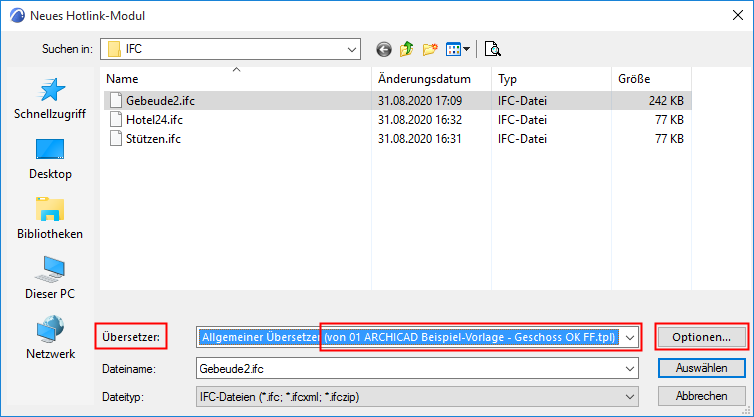Click the Auswählen button
Image resolution: width=754 pixels, height=417 pixels.
702,368
